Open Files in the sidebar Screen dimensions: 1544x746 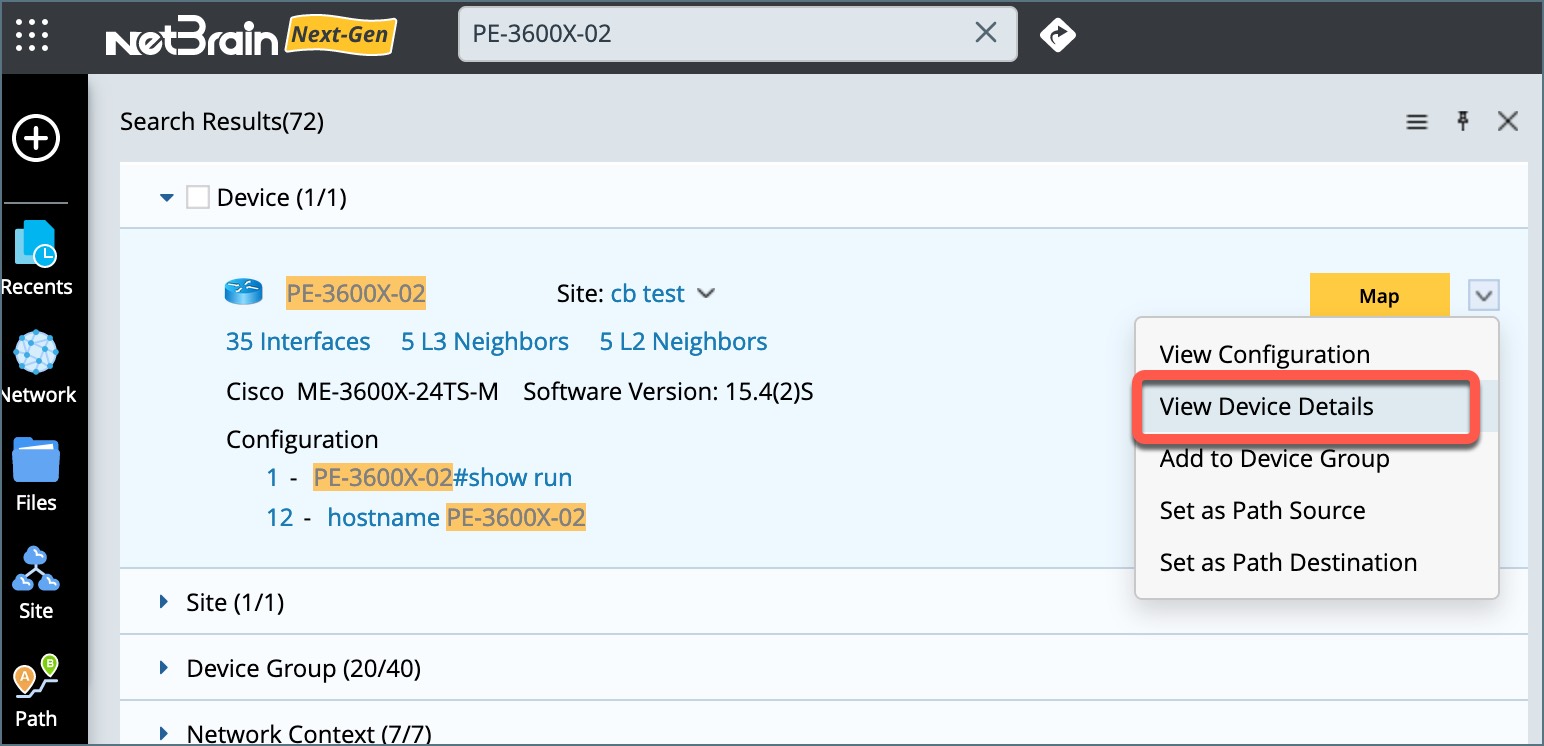point(36,475)
